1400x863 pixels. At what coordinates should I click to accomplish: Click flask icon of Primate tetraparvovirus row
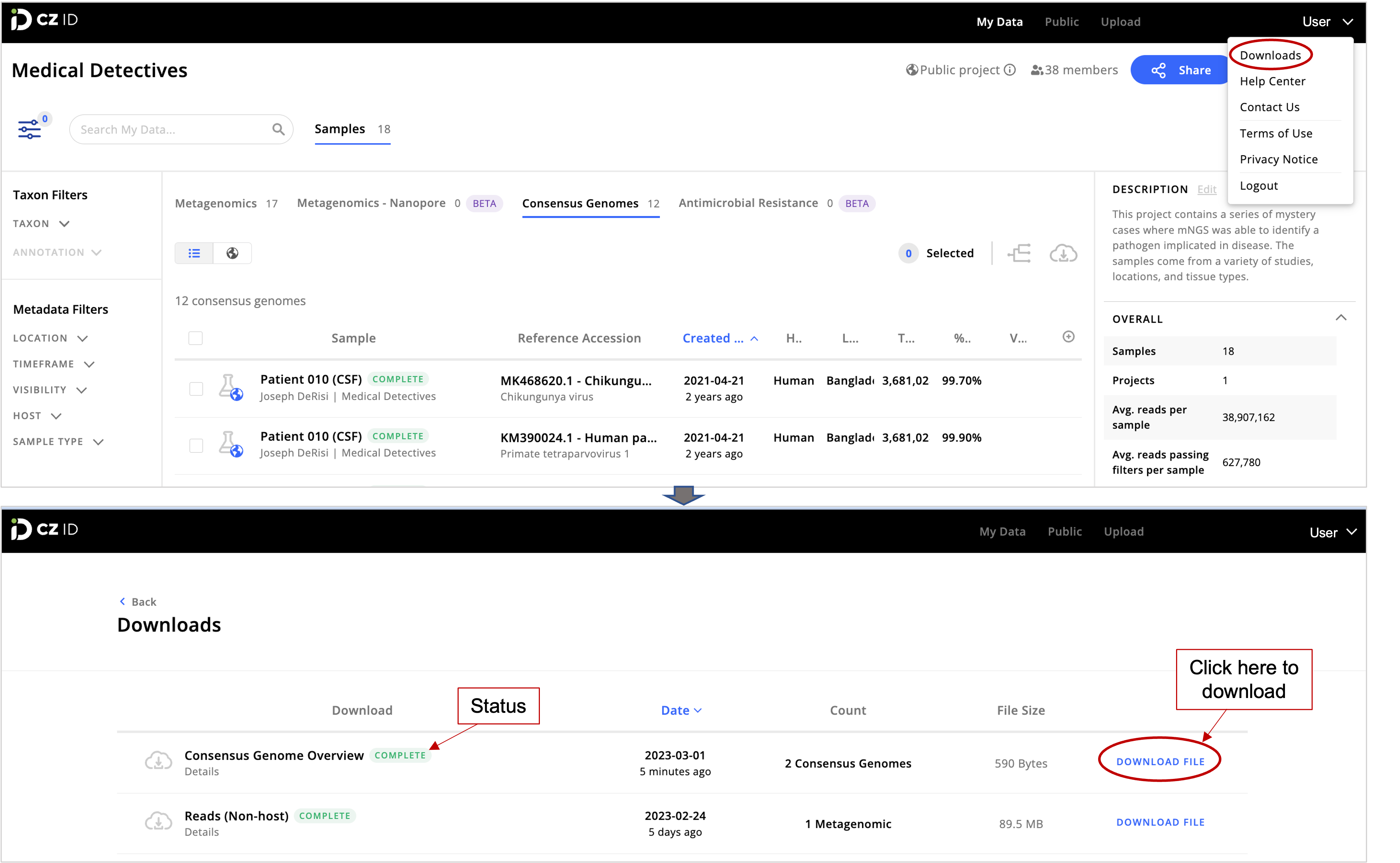pyautogui.click(x=230, y=445)
